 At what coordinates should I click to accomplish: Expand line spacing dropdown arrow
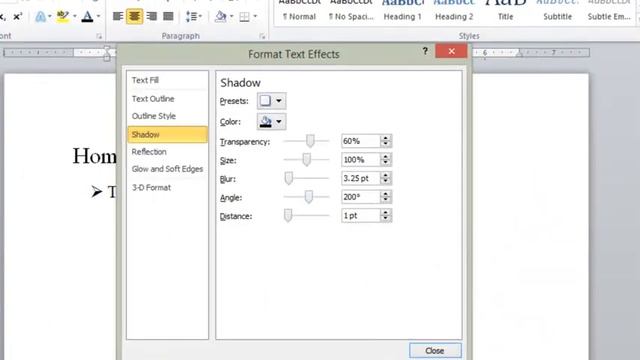coord(200,17)
